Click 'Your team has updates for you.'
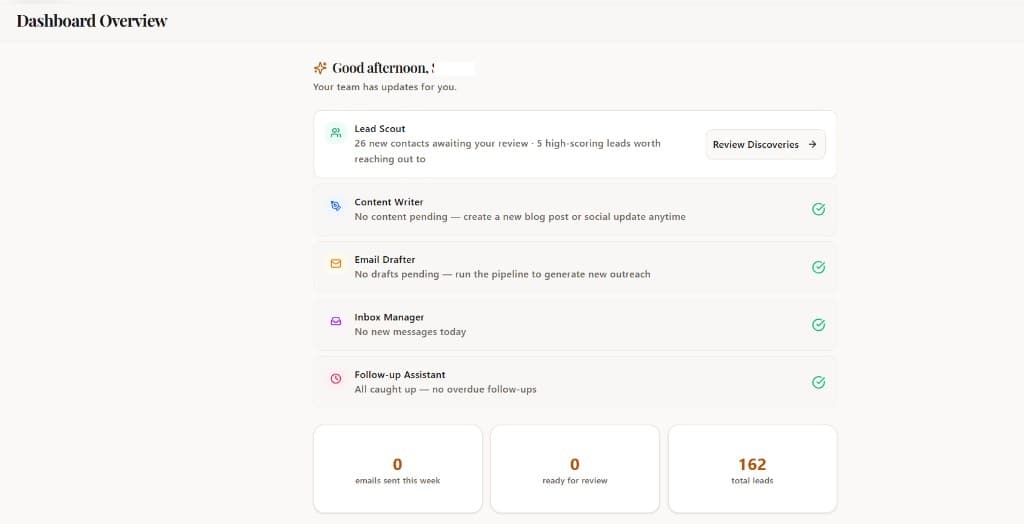1024x524 pixels. coord(385,87)
